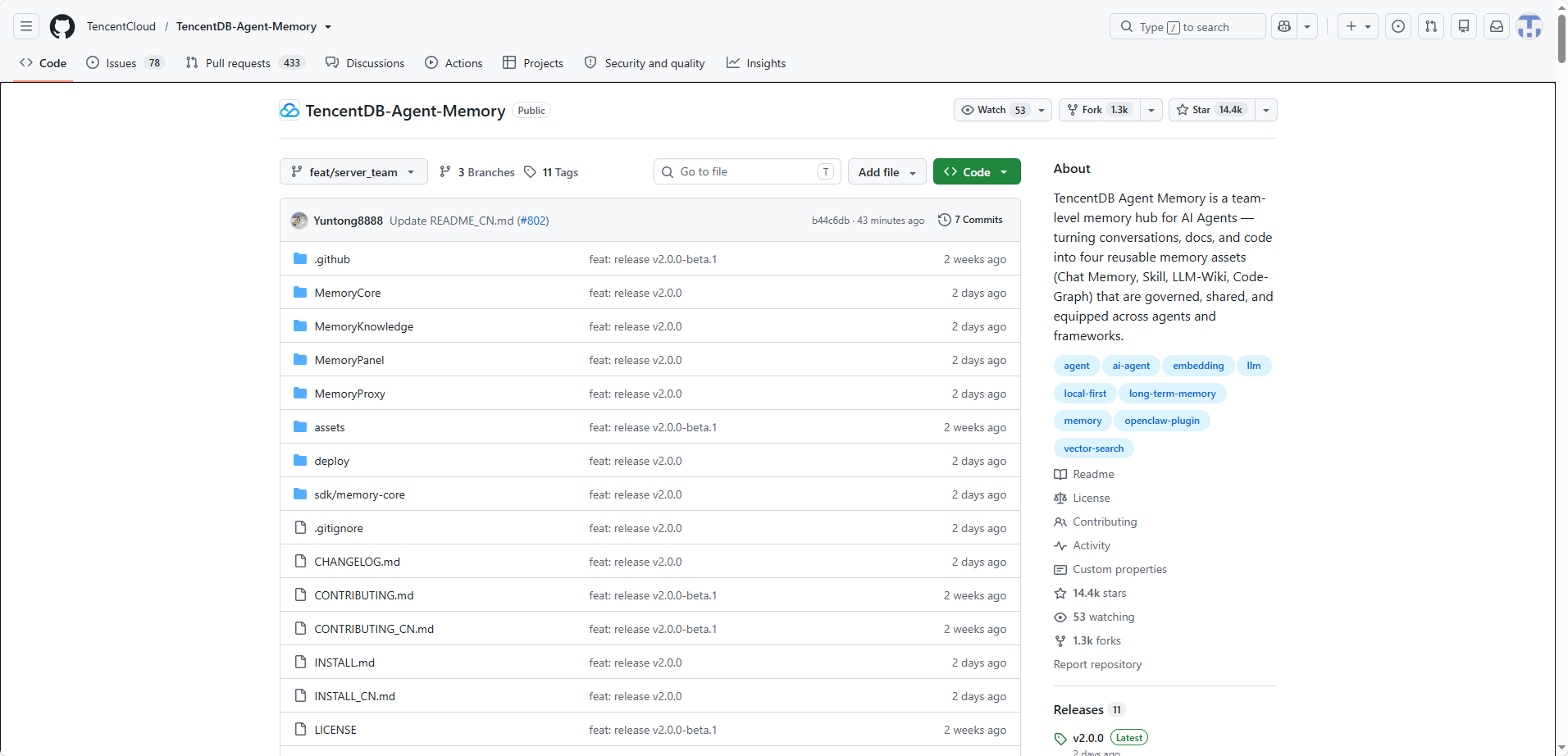Open the CONTRIBUTING.md file
The width and height of the screenshot is (1568, 756).
click(x=364, y=595)
